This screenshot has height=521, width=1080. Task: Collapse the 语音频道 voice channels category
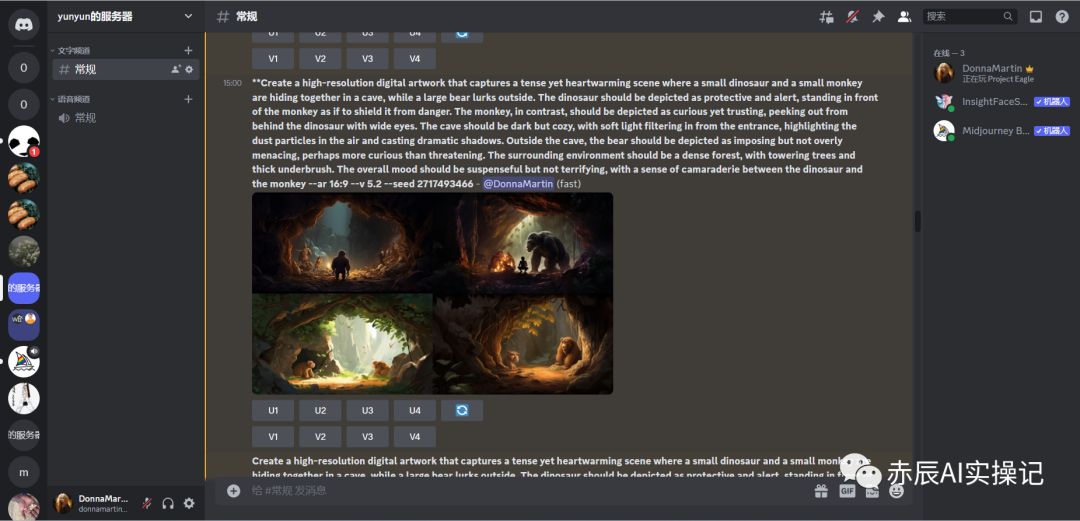tap(73, 99)
